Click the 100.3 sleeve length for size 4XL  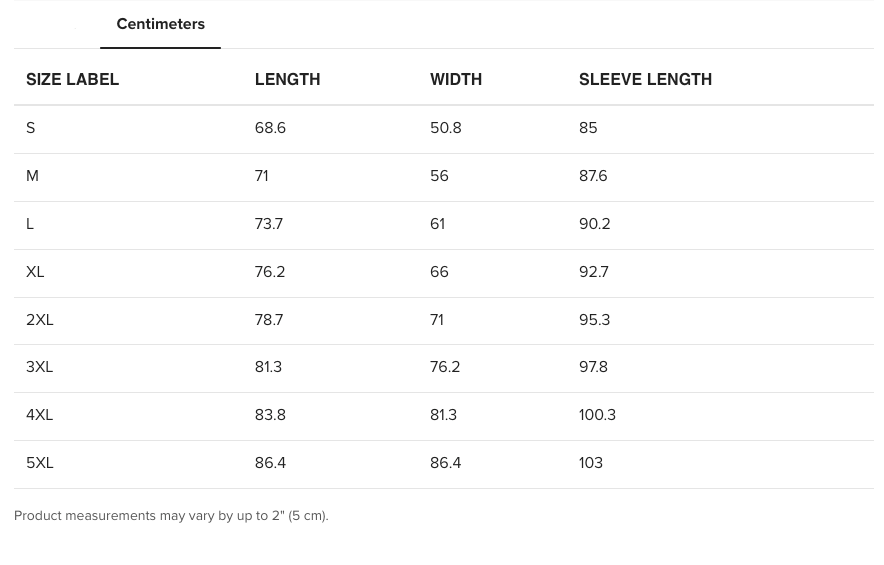tap(597, 415)
